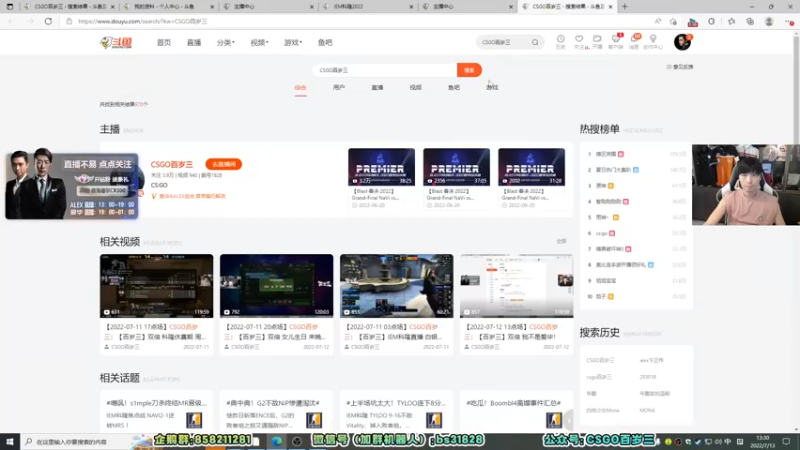Click the start broadcast camera icon
This screenshot has width=800, height=450.
point(597,42)
